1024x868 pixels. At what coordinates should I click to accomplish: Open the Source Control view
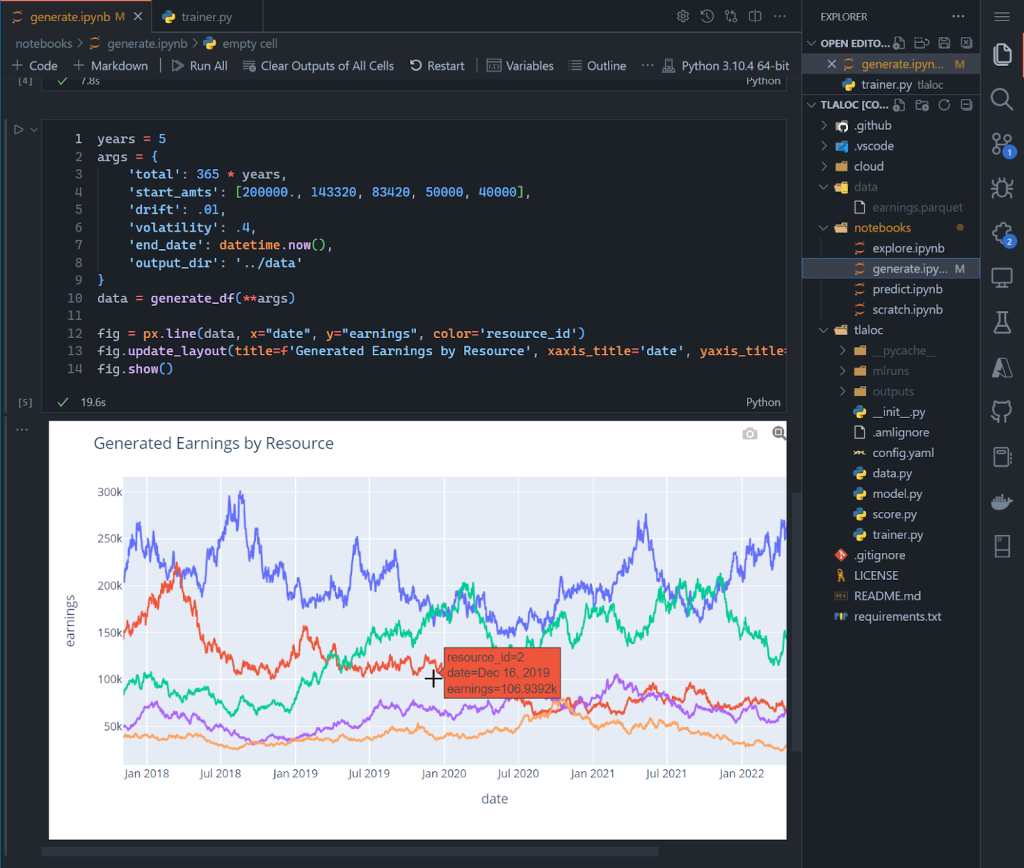[x=1001, y=144]
